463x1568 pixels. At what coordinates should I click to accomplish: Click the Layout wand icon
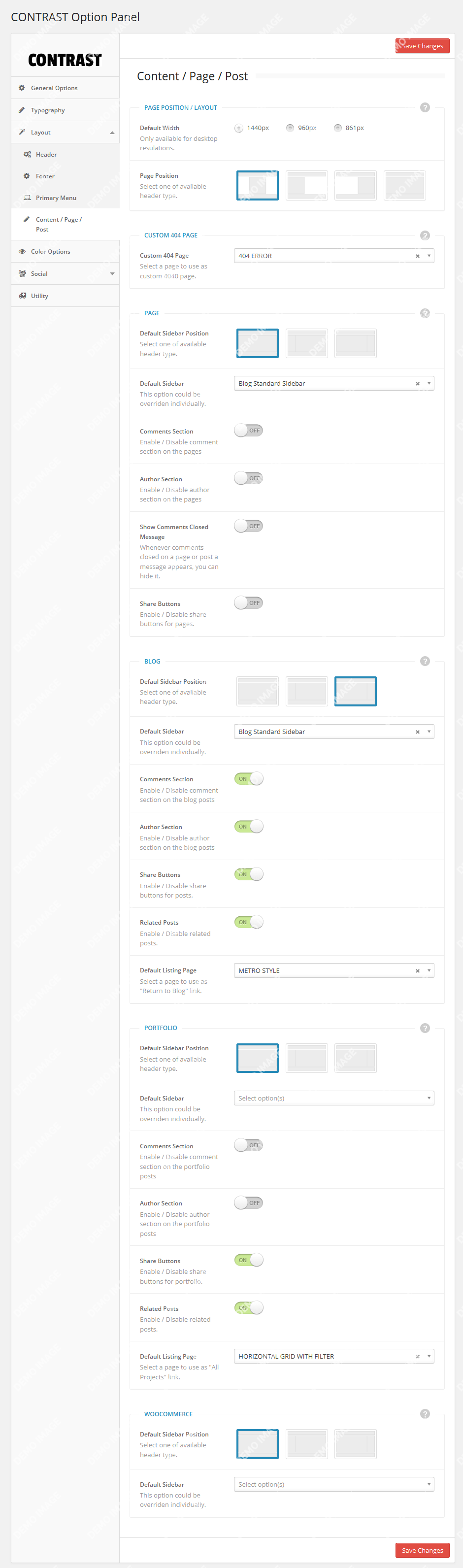[x=22, y=132]
